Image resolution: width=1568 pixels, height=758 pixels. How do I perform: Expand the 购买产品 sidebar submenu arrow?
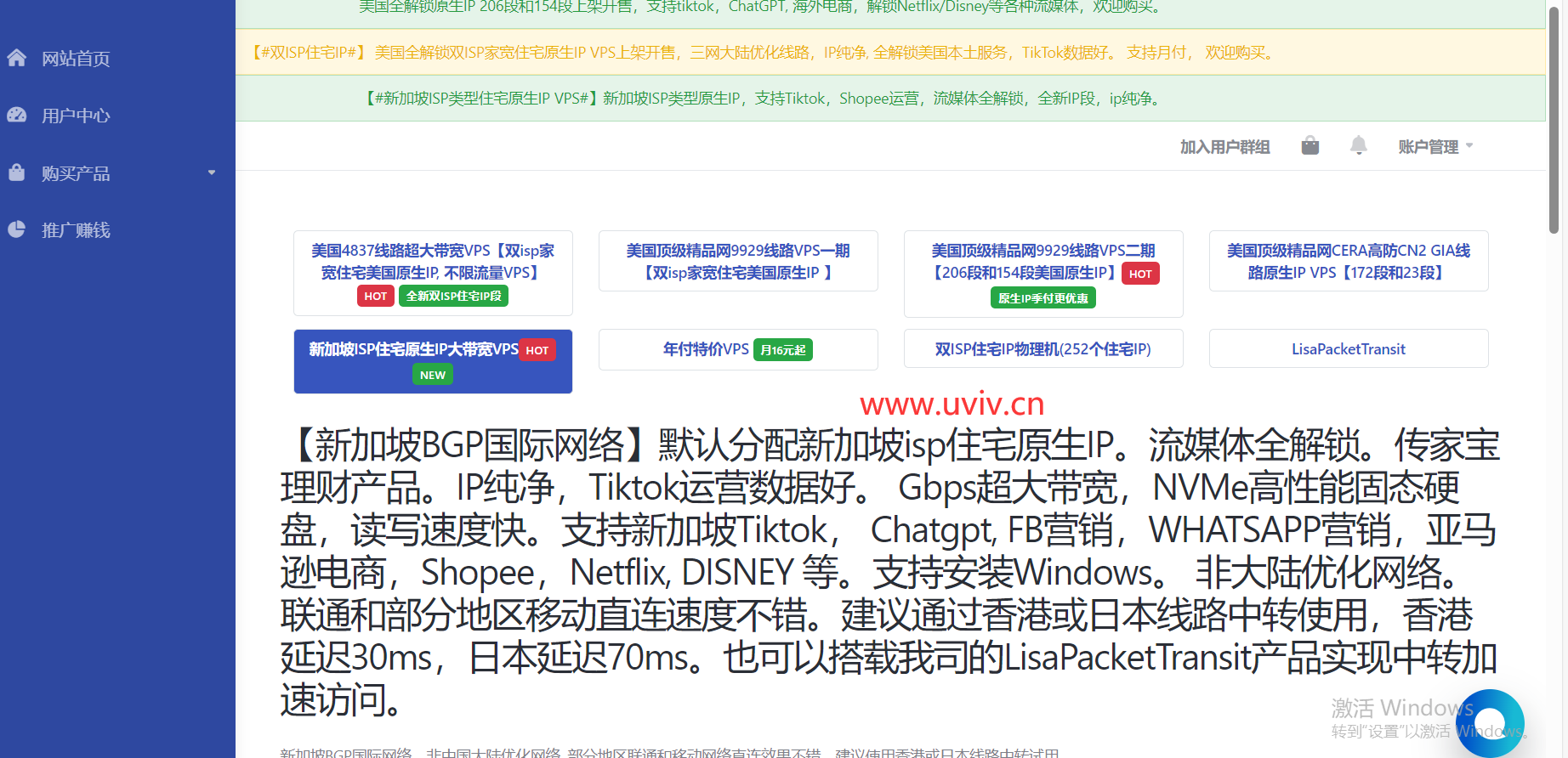click(x=212, y=173)
